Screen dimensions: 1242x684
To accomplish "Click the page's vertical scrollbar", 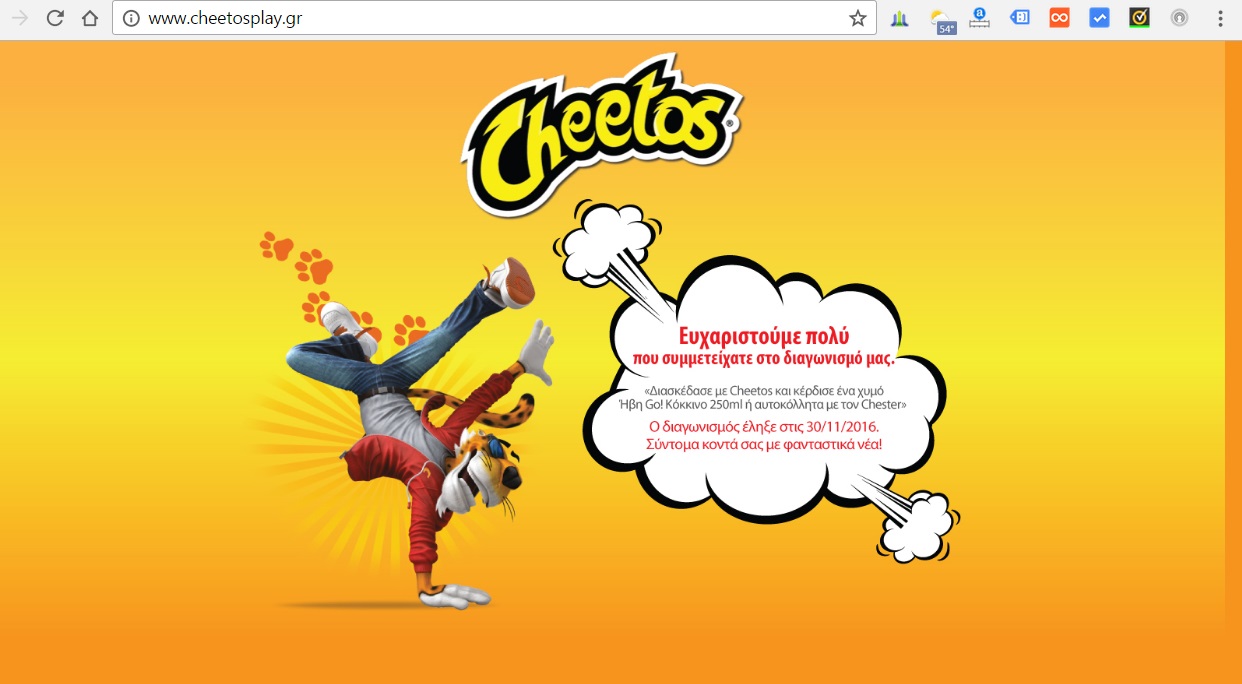I will [x=1233, y=362].
